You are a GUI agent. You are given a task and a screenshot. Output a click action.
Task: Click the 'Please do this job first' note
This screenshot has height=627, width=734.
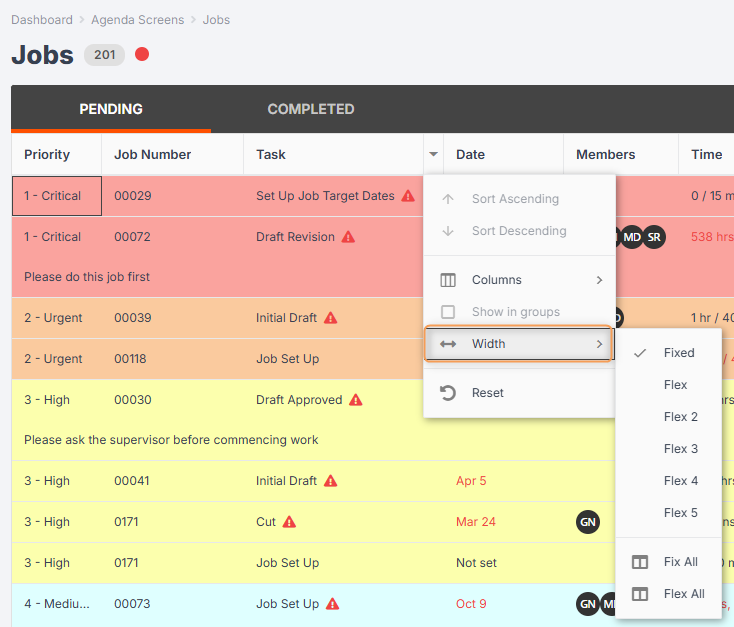point(87,277)
